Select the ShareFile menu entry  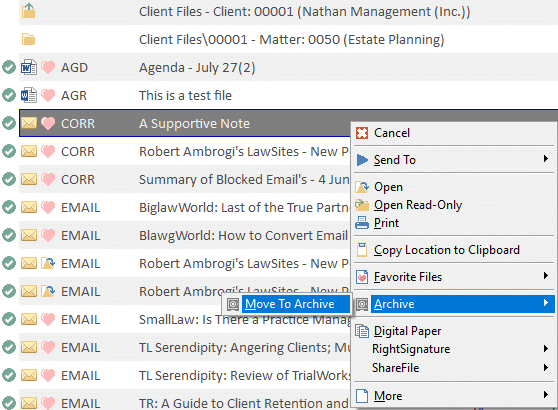(x=395, y=368)
